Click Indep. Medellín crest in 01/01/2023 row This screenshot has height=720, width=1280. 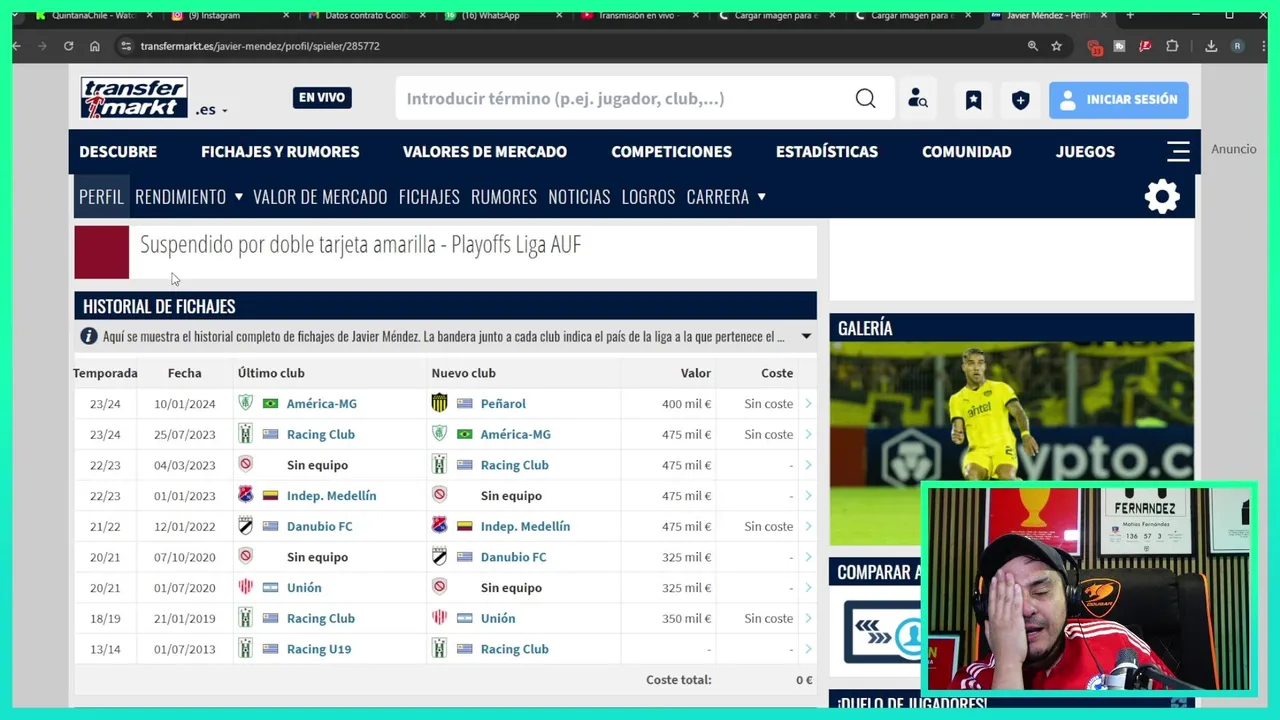pos(245,495)
